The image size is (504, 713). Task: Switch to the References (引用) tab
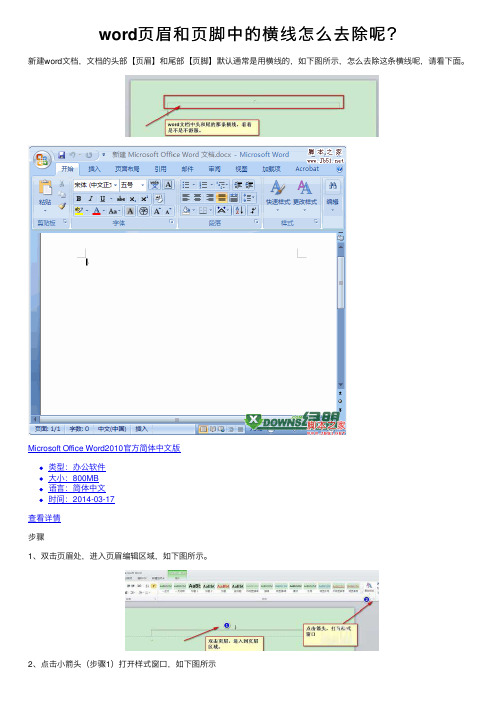click(x=160, y=169)
